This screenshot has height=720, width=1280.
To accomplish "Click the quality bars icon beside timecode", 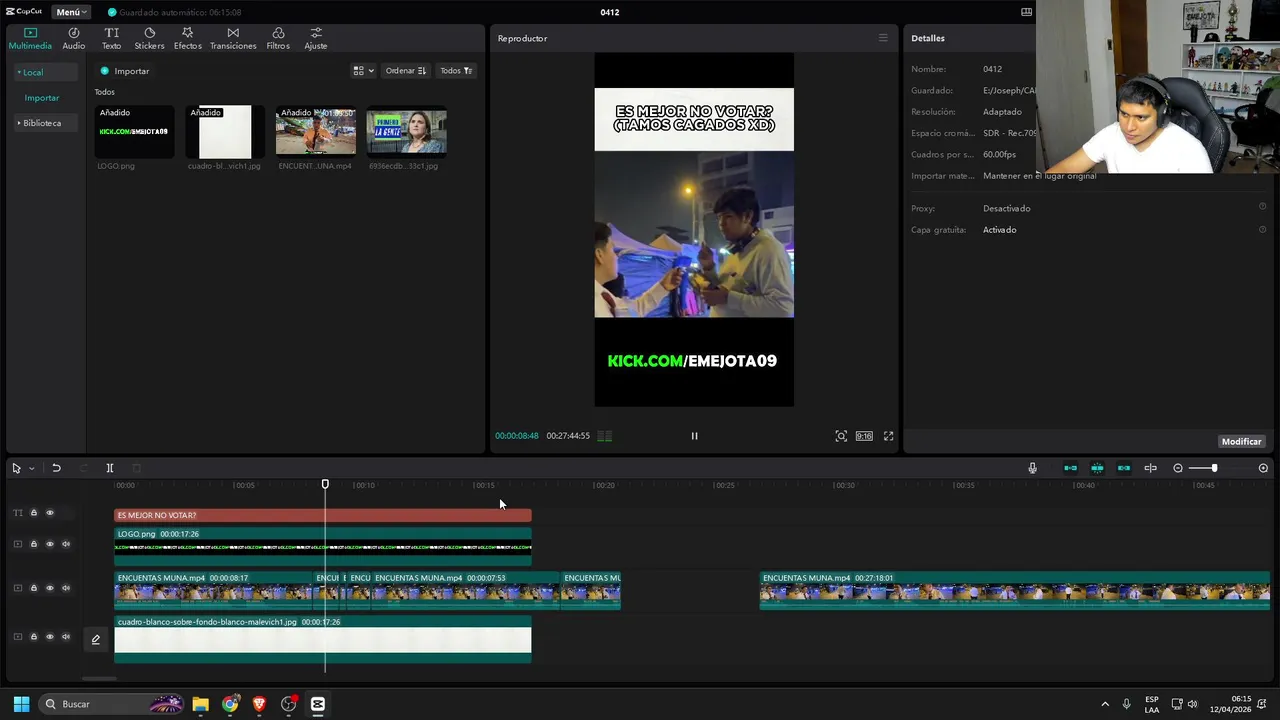I will (604, 436).
